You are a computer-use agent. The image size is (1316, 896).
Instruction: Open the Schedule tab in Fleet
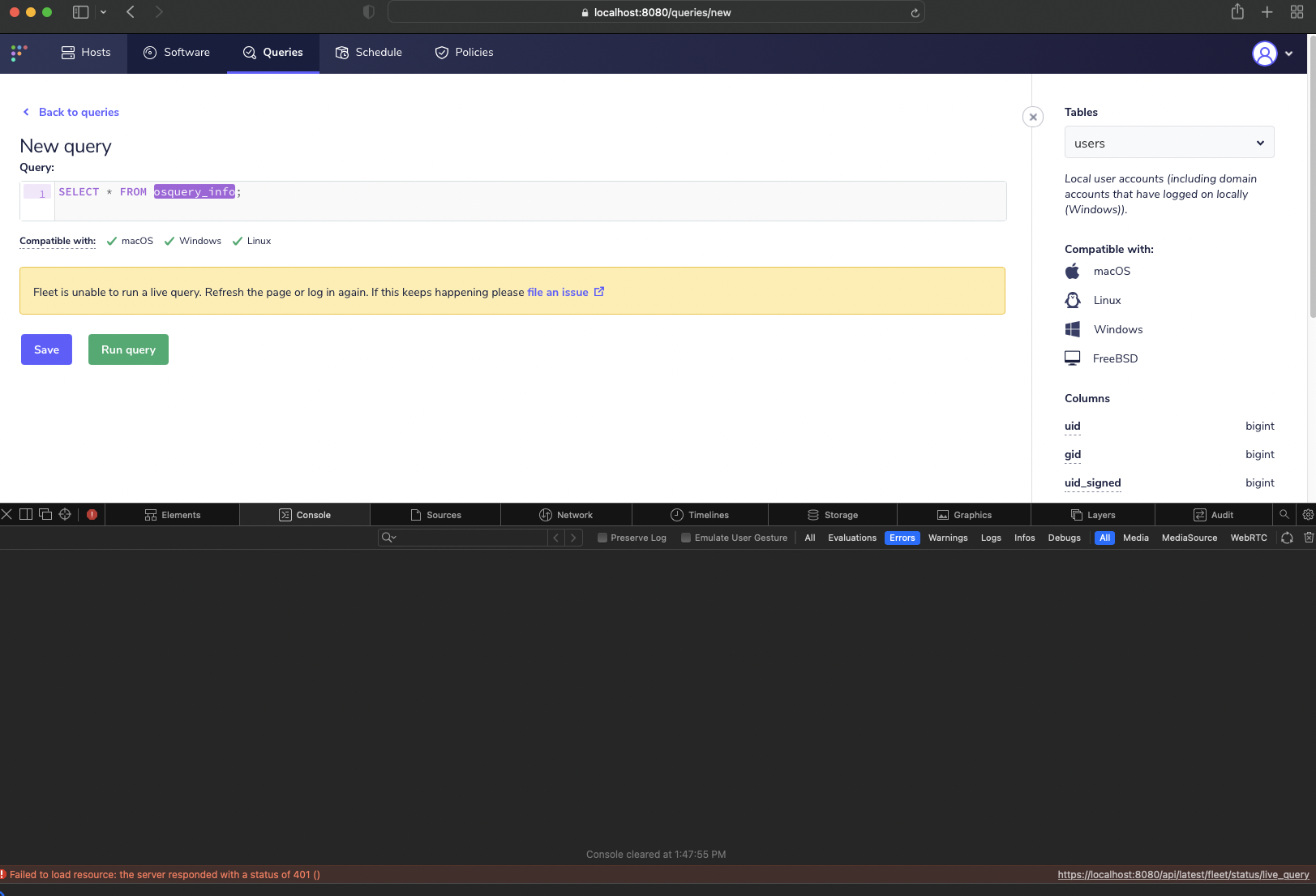coord(369,53)
